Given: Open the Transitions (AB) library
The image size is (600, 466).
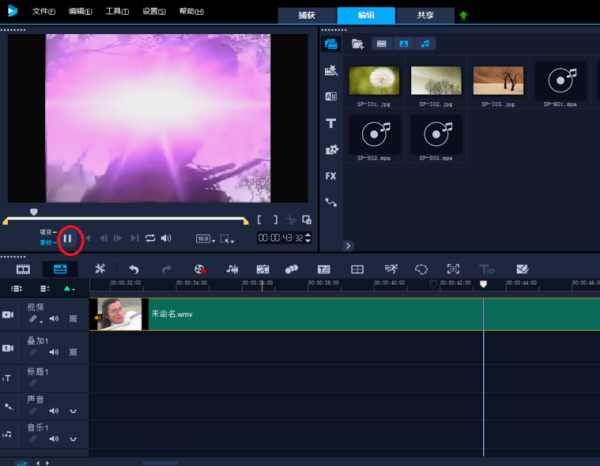Looking at the screenshot, I should pos(330,97).
